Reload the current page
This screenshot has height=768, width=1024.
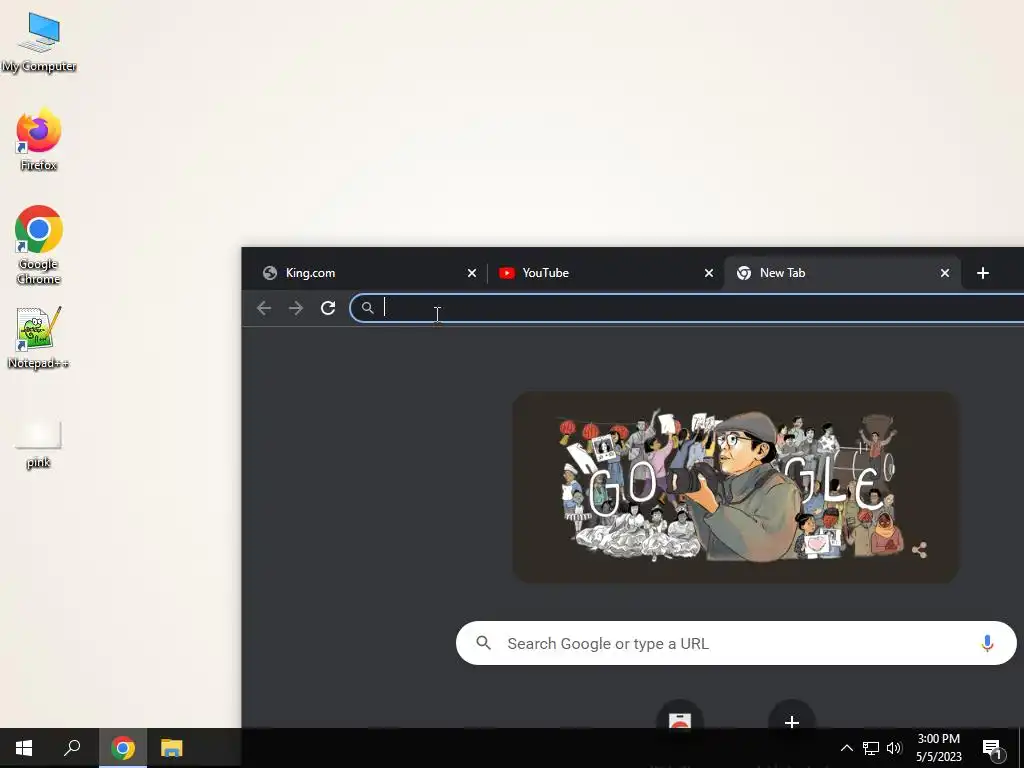coord(328,308)
